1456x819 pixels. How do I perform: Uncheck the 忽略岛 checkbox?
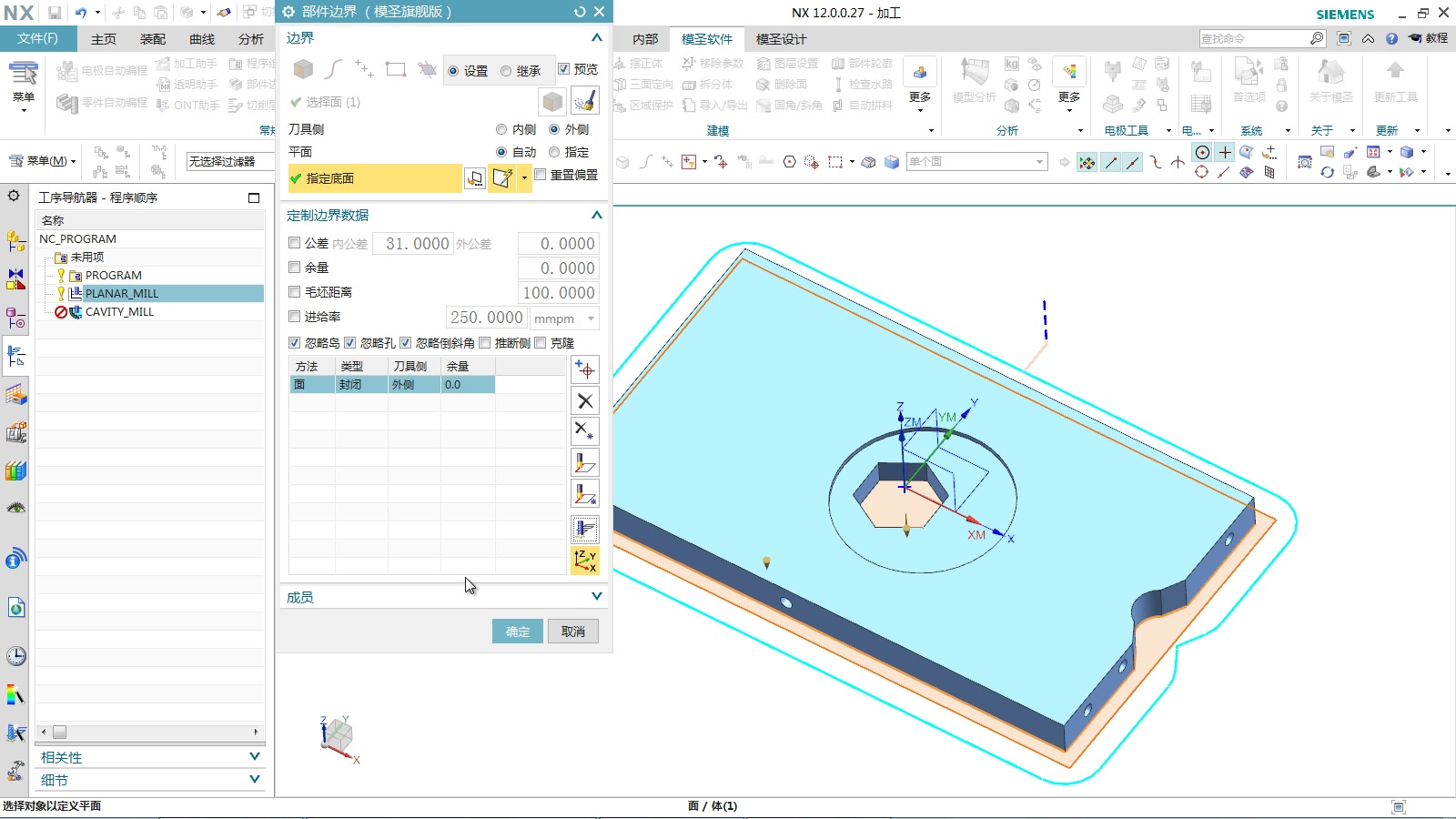294,343
